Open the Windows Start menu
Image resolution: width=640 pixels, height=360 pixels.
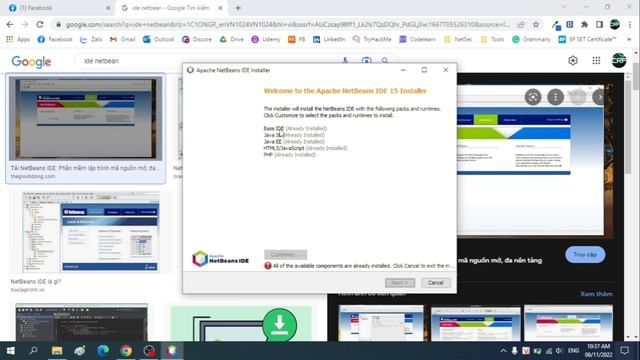coord(11,351)
